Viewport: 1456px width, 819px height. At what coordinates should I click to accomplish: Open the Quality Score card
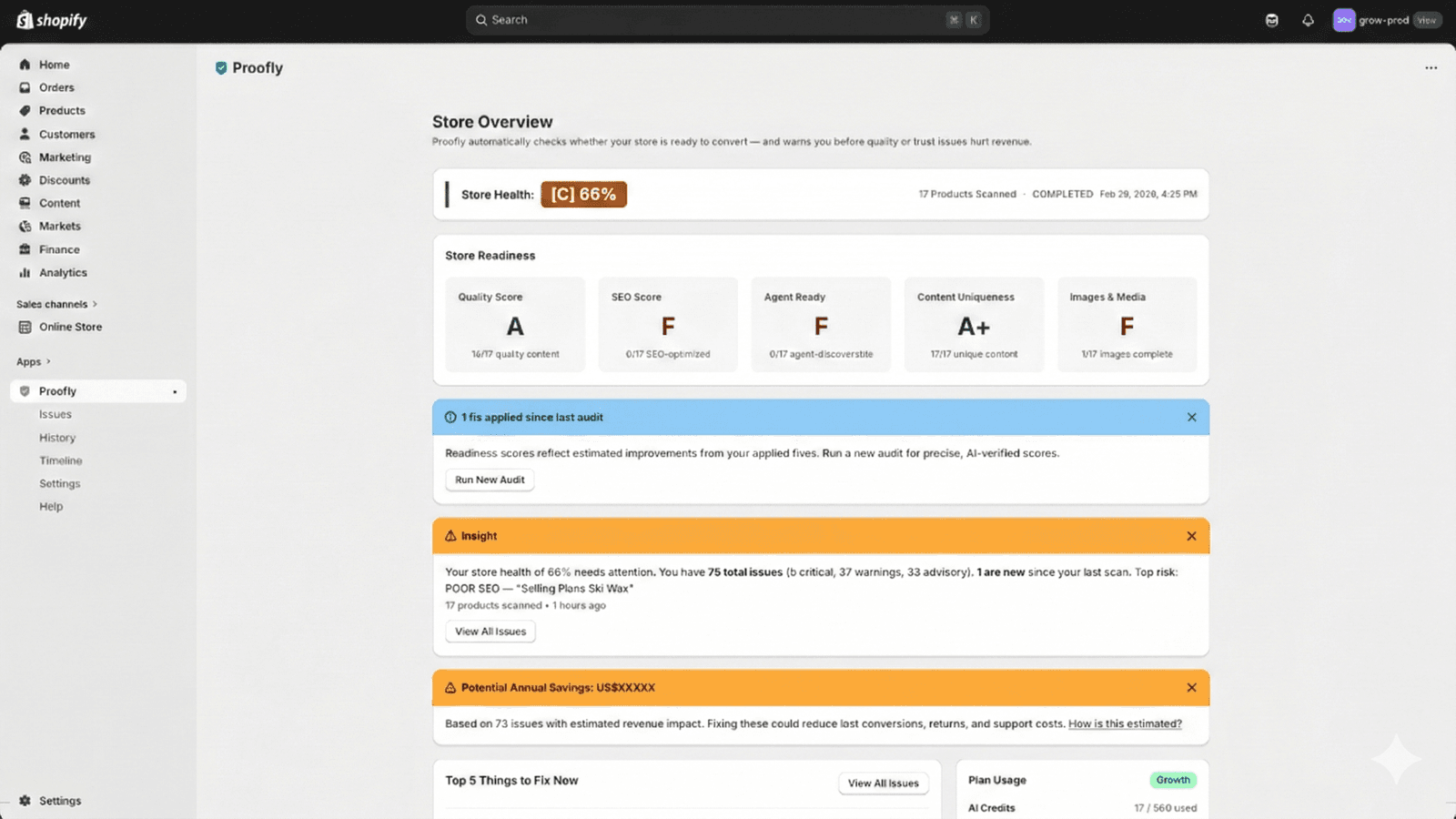click(x=515, y=325)
